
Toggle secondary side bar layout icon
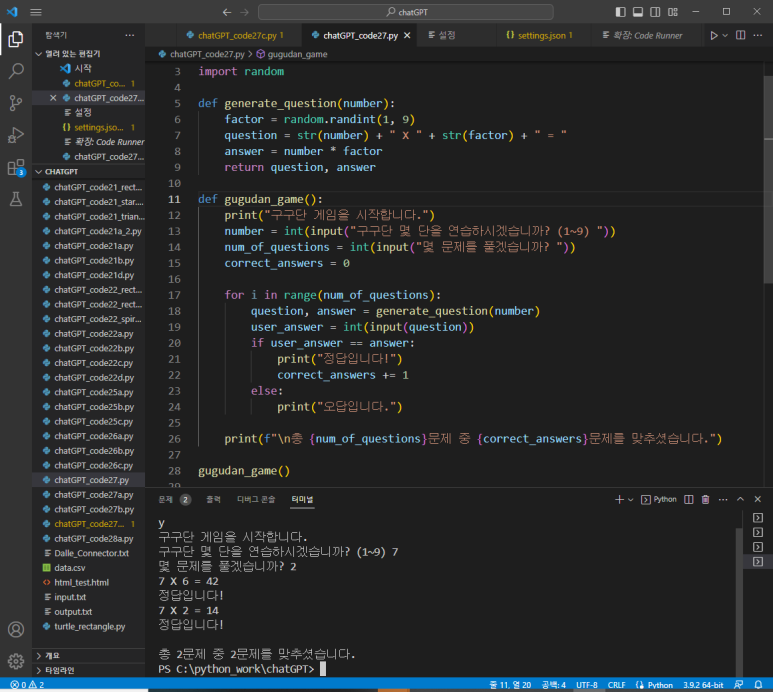click(x=655, y=12)
